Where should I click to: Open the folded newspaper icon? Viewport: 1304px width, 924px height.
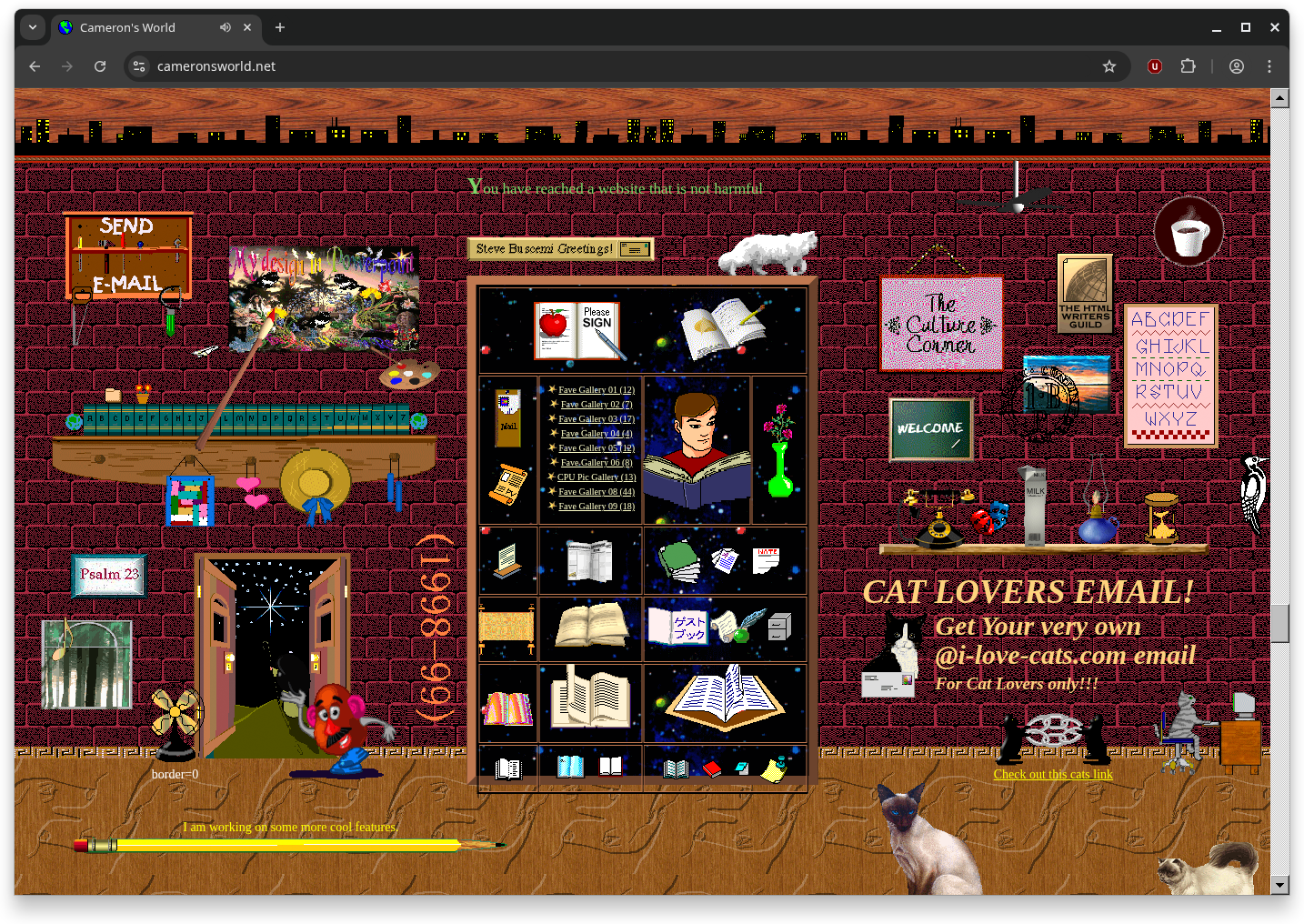589,561
